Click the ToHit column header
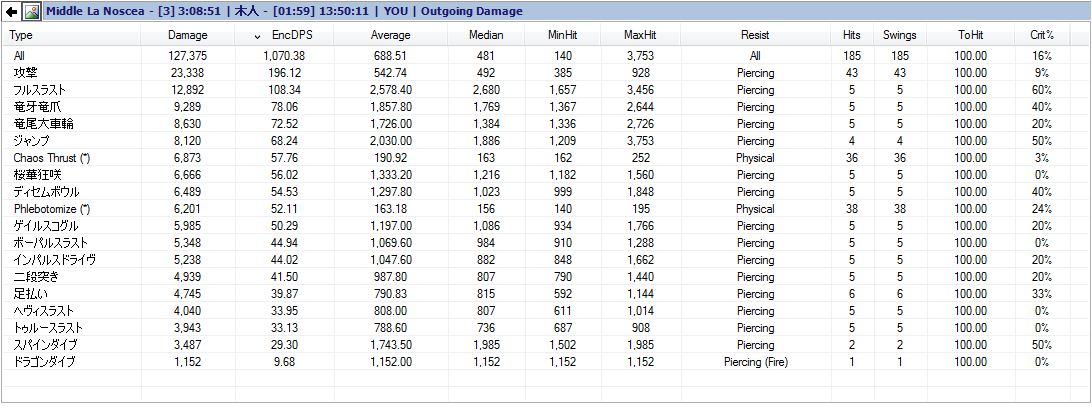This screenshot has height=408, width=1092. coord(971,36)
